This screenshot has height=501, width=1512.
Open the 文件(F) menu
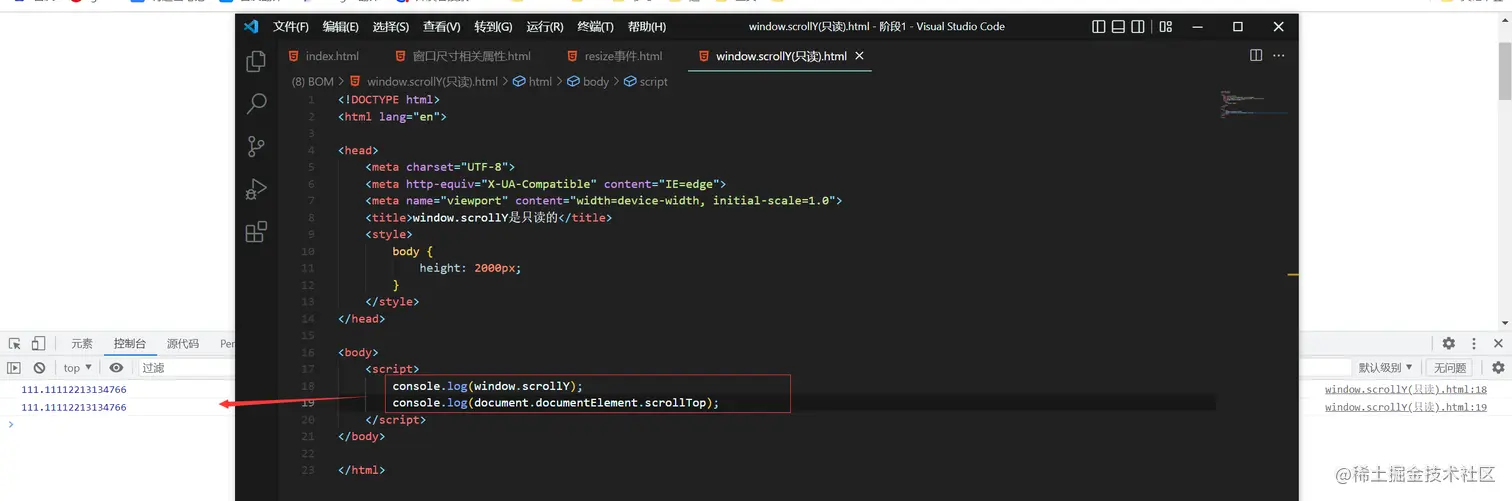(291, 27)
